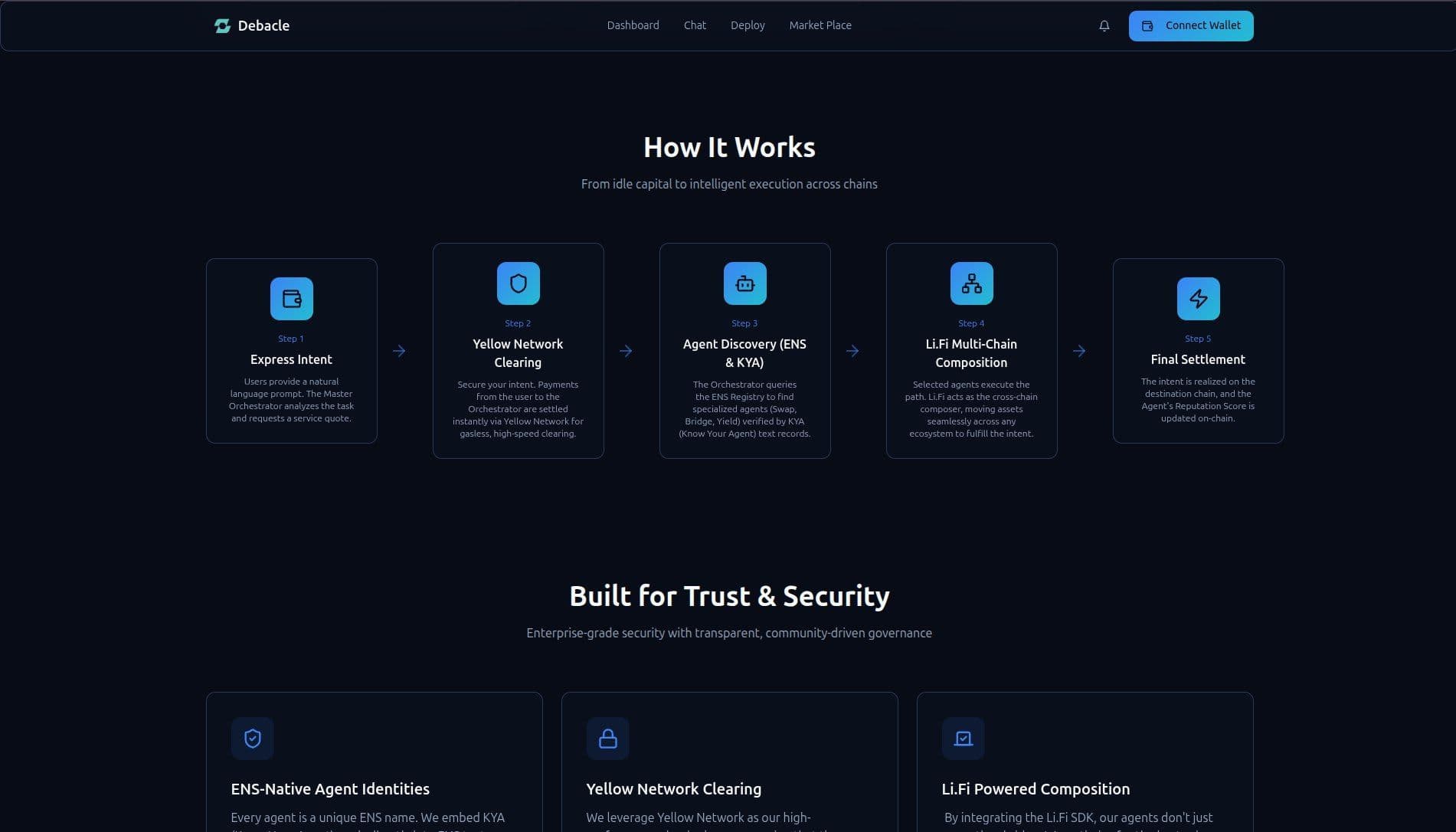The height and width of the screenshot is (832, 1456).
Task: Click the shield icon in Step 2 card
Action: pyautogui.click(x=519, y=283)
